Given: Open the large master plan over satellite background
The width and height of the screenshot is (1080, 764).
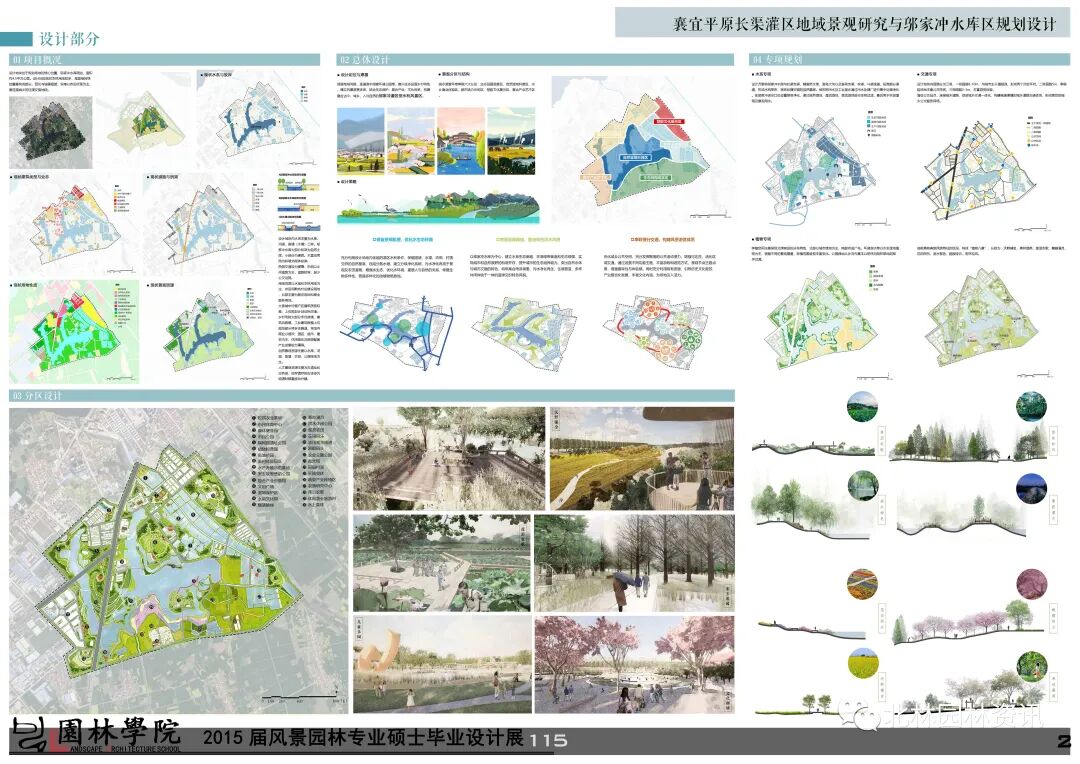Looking at the screenshot, I should tap(179, 560).
